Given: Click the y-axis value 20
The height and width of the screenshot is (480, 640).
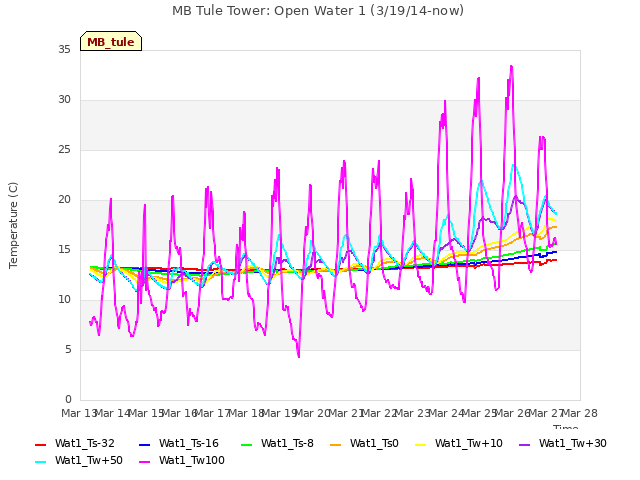Looking at the screenshot, I should click(64, 200).
